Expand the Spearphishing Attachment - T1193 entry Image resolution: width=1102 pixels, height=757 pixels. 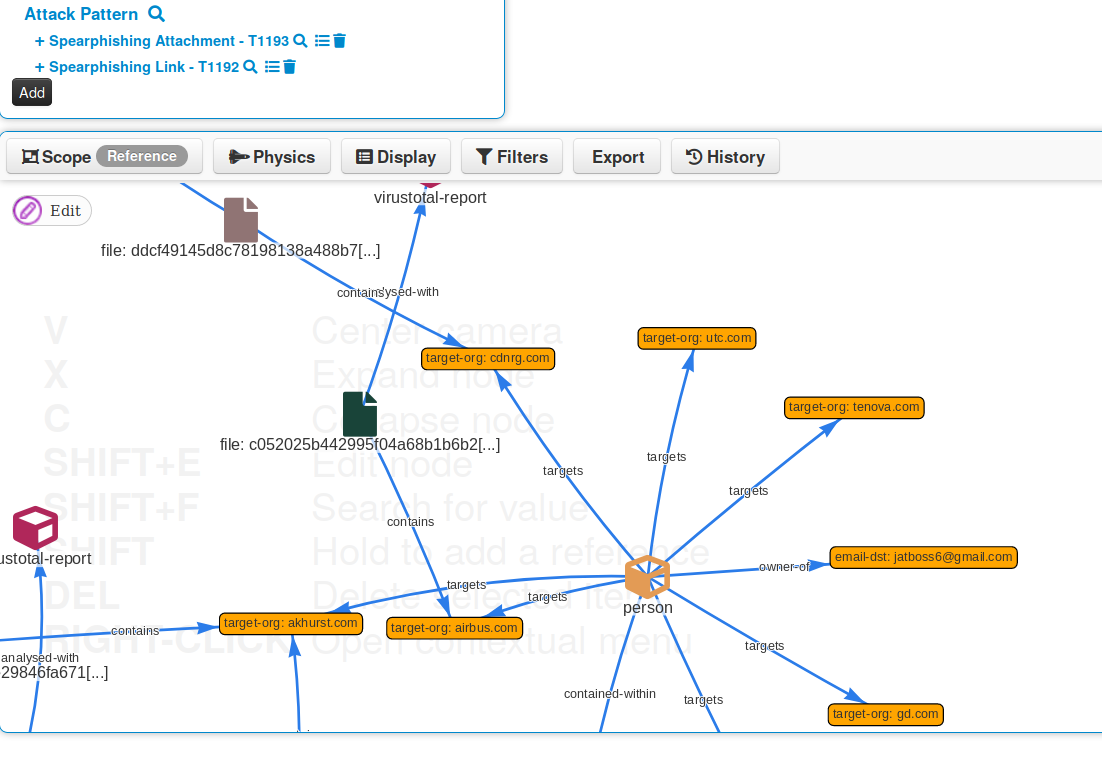pyautogui.click(x=40, y=41)
